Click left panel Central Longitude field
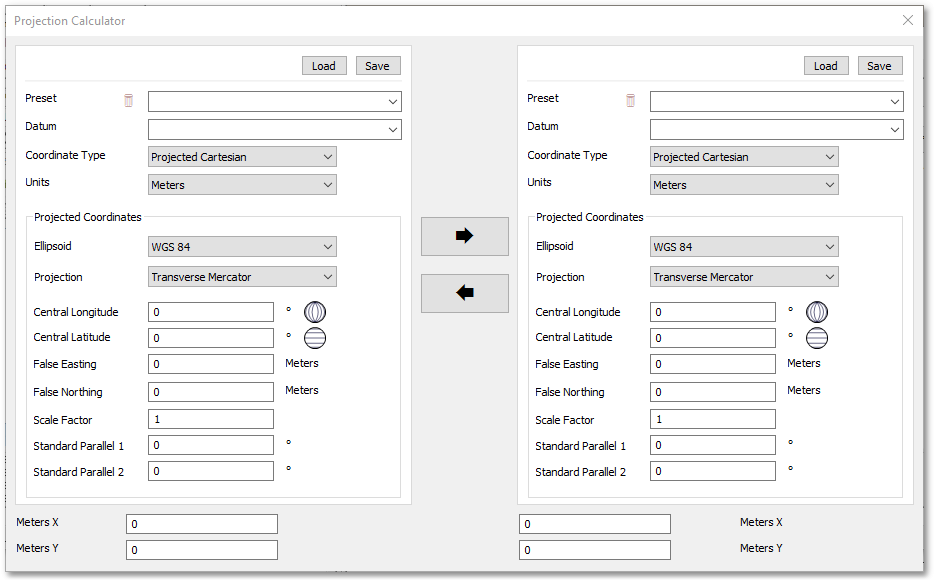The image size is (935, 583). 210,312
